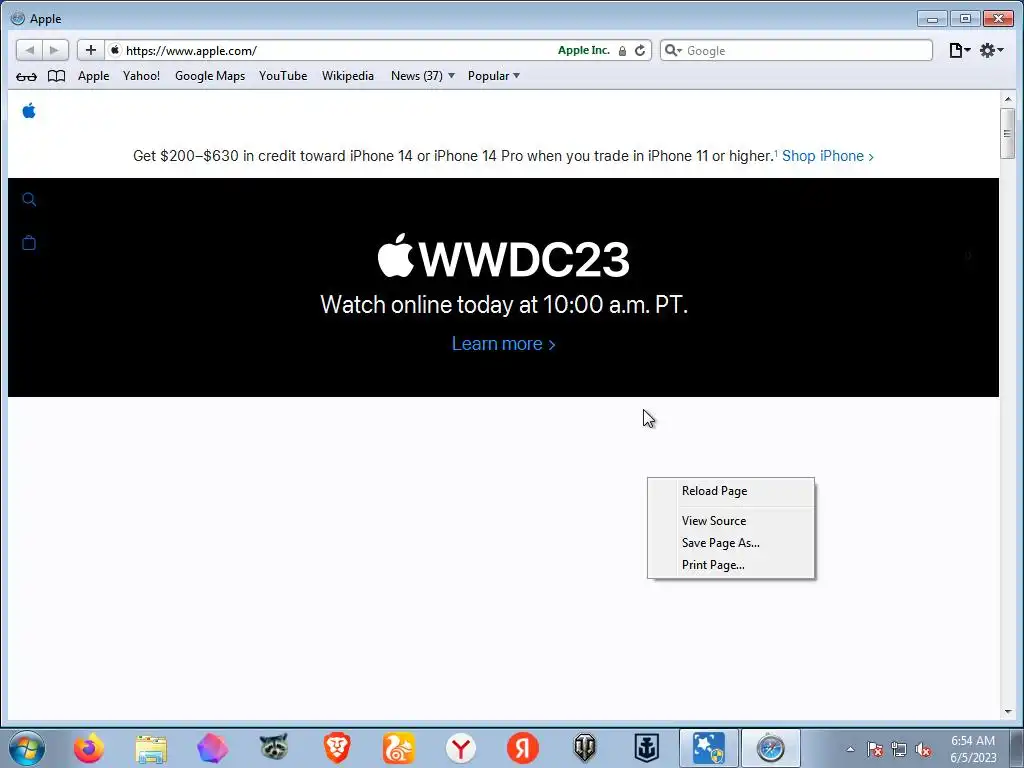This screenshot has height=768, width=1024.
Task: Expand the Popular bookmarks folder
Action: coord(494,76)
